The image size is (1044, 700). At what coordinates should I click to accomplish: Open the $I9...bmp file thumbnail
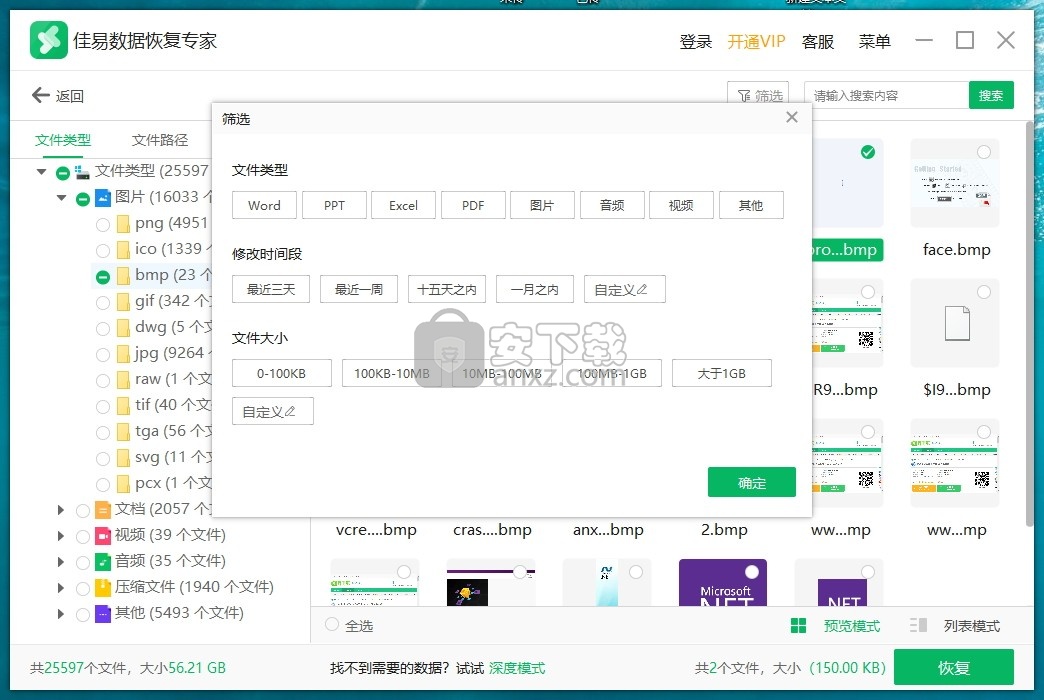coord(956,323)
